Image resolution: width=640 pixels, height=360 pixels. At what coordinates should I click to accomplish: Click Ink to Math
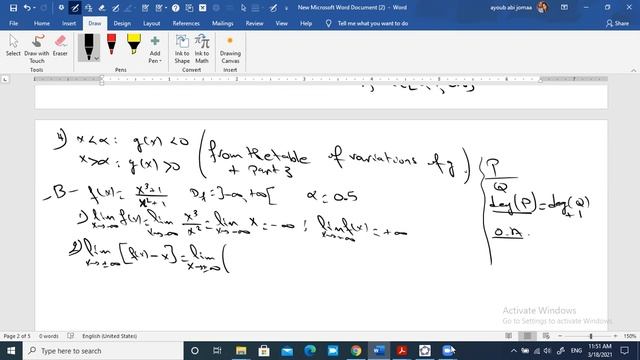click(x=202, y=49)
